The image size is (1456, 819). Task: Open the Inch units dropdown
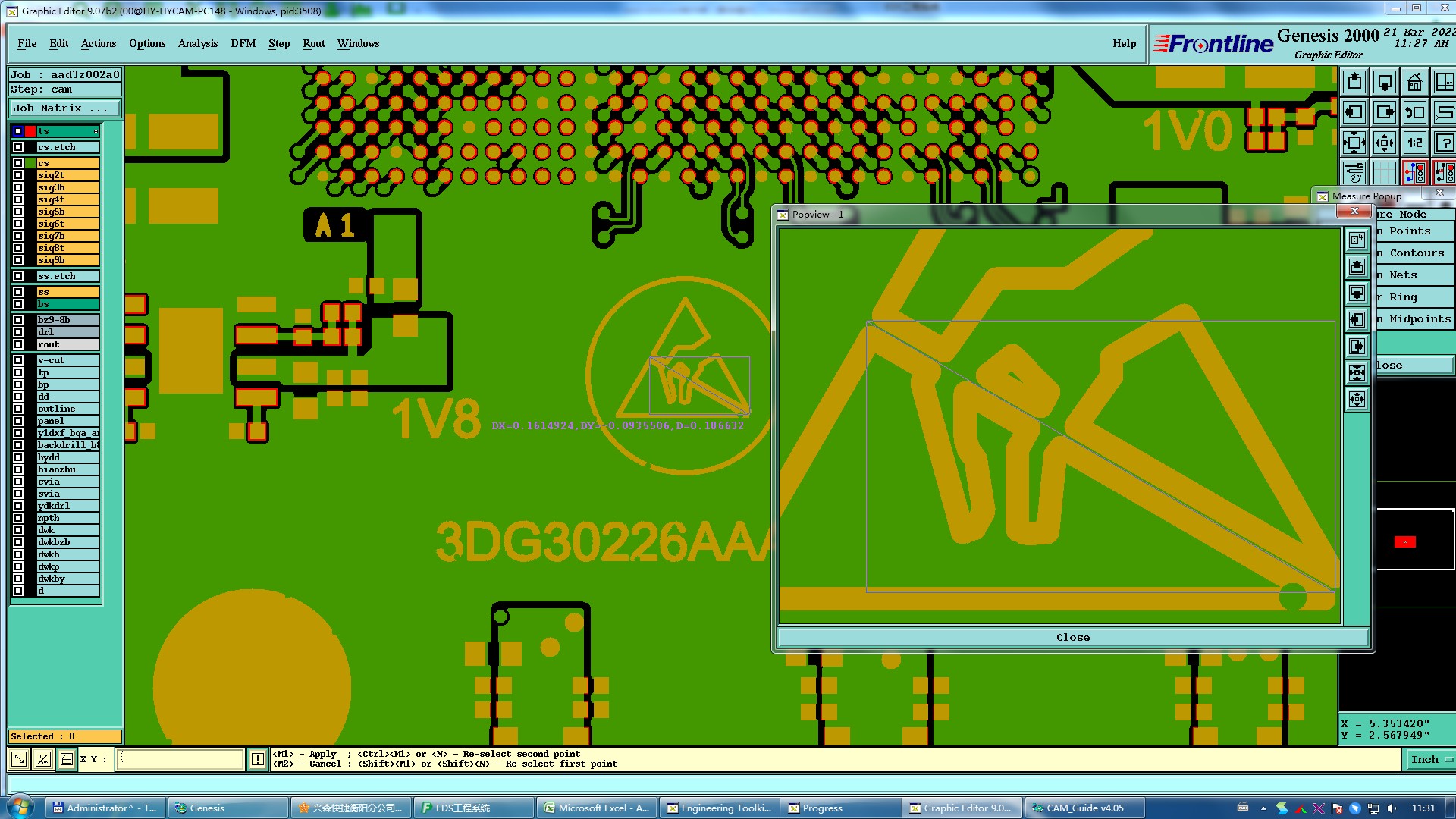click(1429, 759)
